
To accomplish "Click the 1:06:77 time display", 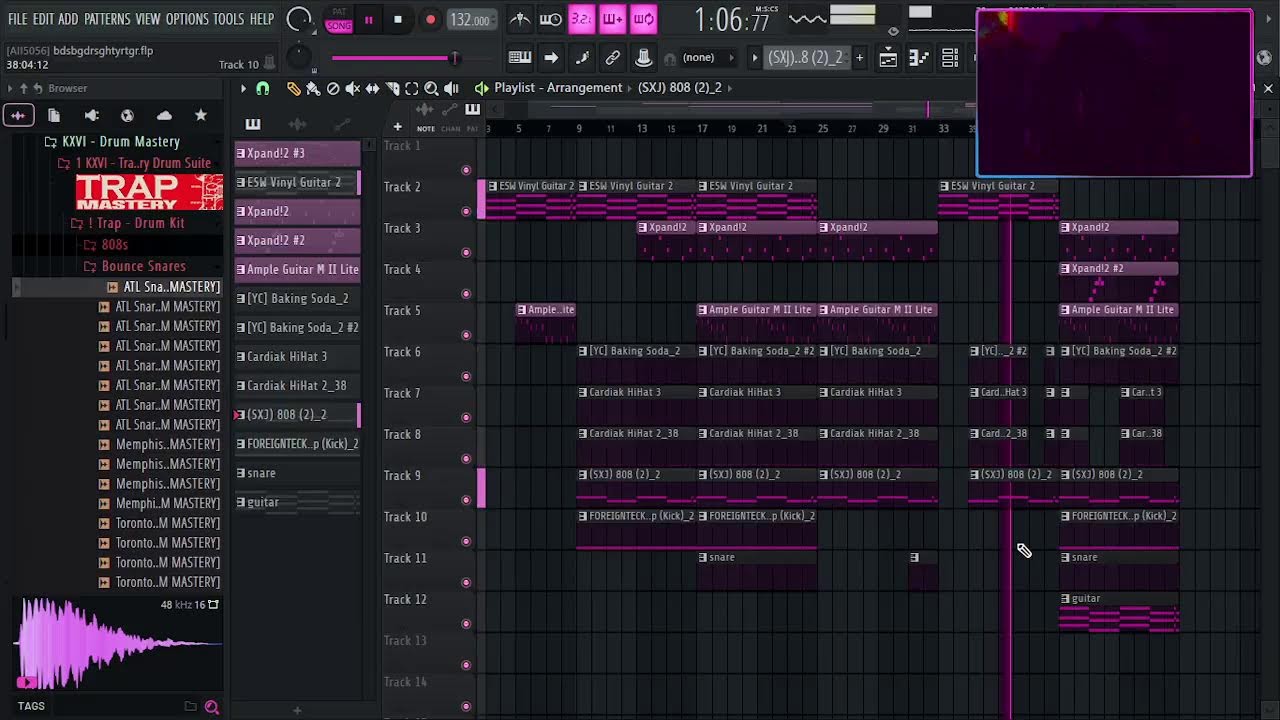I will (732, 20).
